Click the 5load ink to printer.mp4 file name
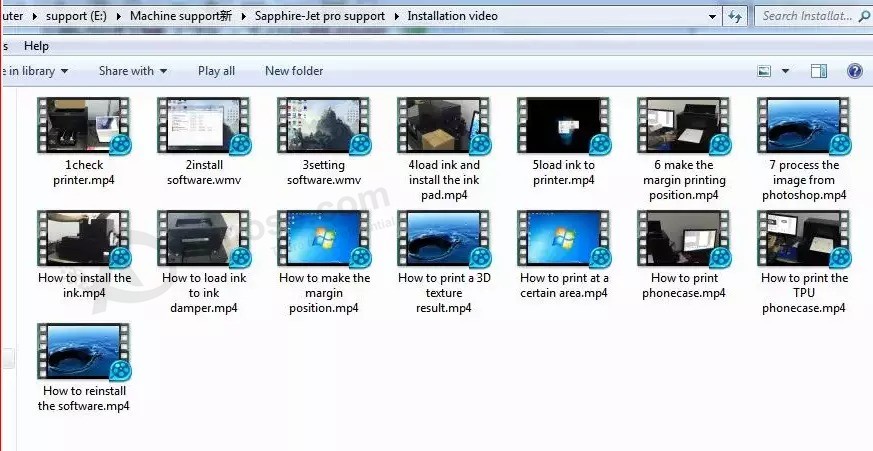 pyautogui.click(x=564, y=173)
